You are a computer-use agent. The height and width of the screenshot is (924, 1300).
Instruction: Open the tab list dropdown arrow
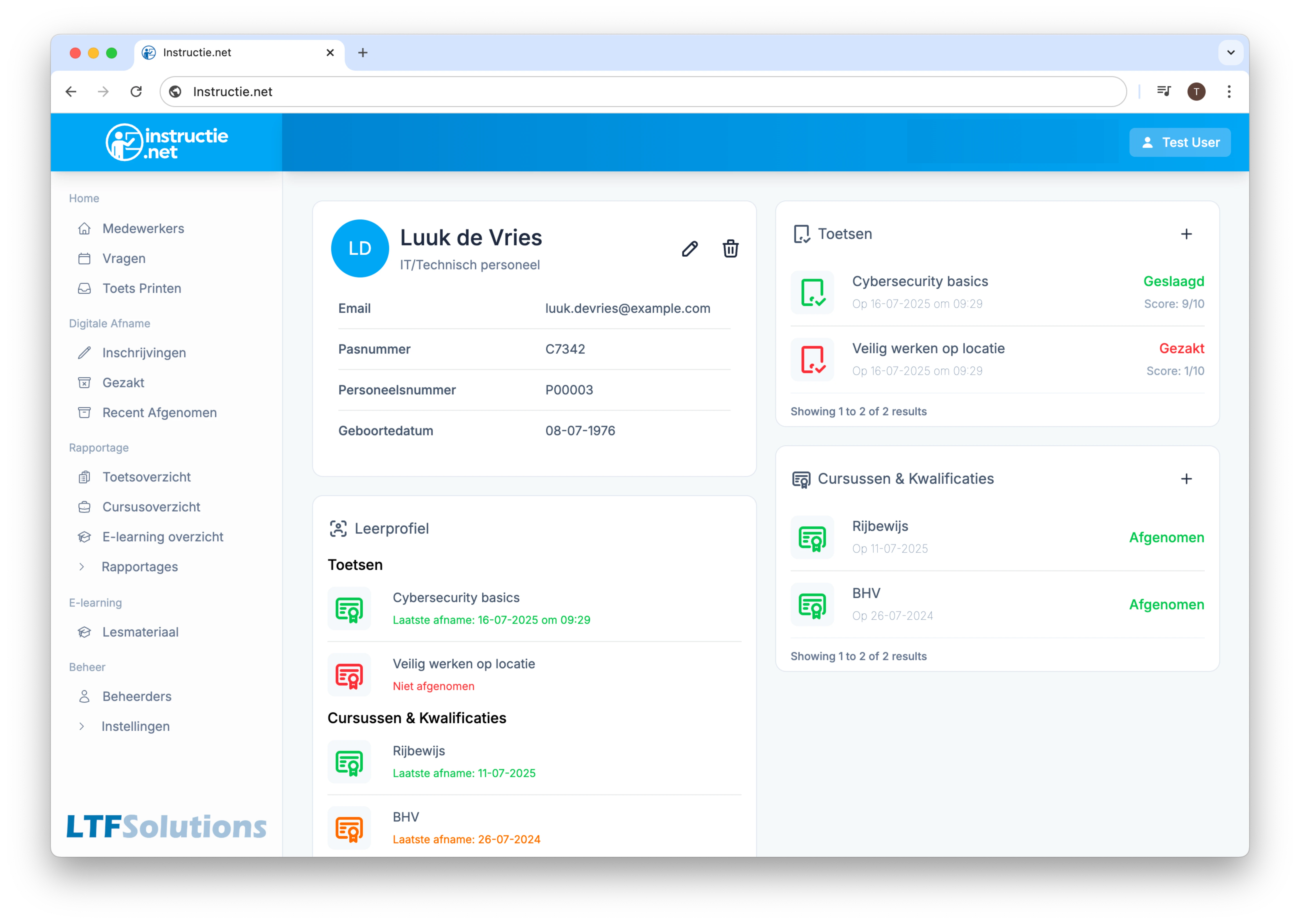pos(1231,52)
